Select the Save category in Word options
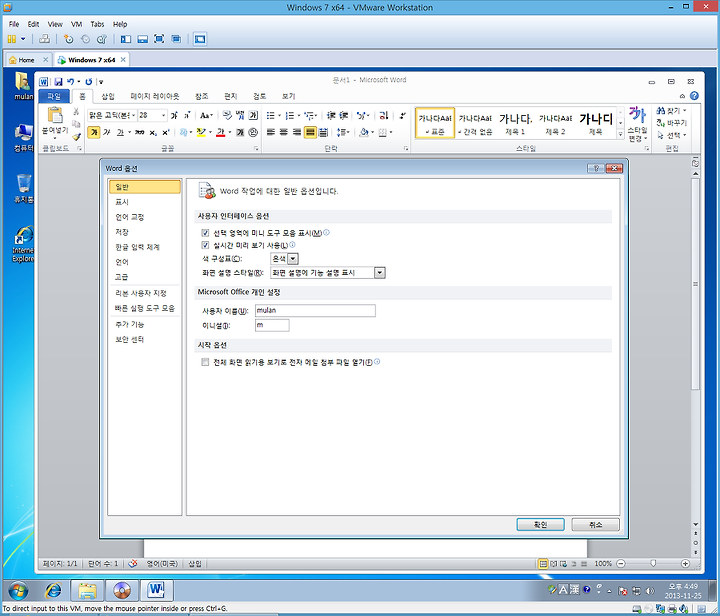The height and width of the screenshot is (616, 720). [x=145, y=232]
